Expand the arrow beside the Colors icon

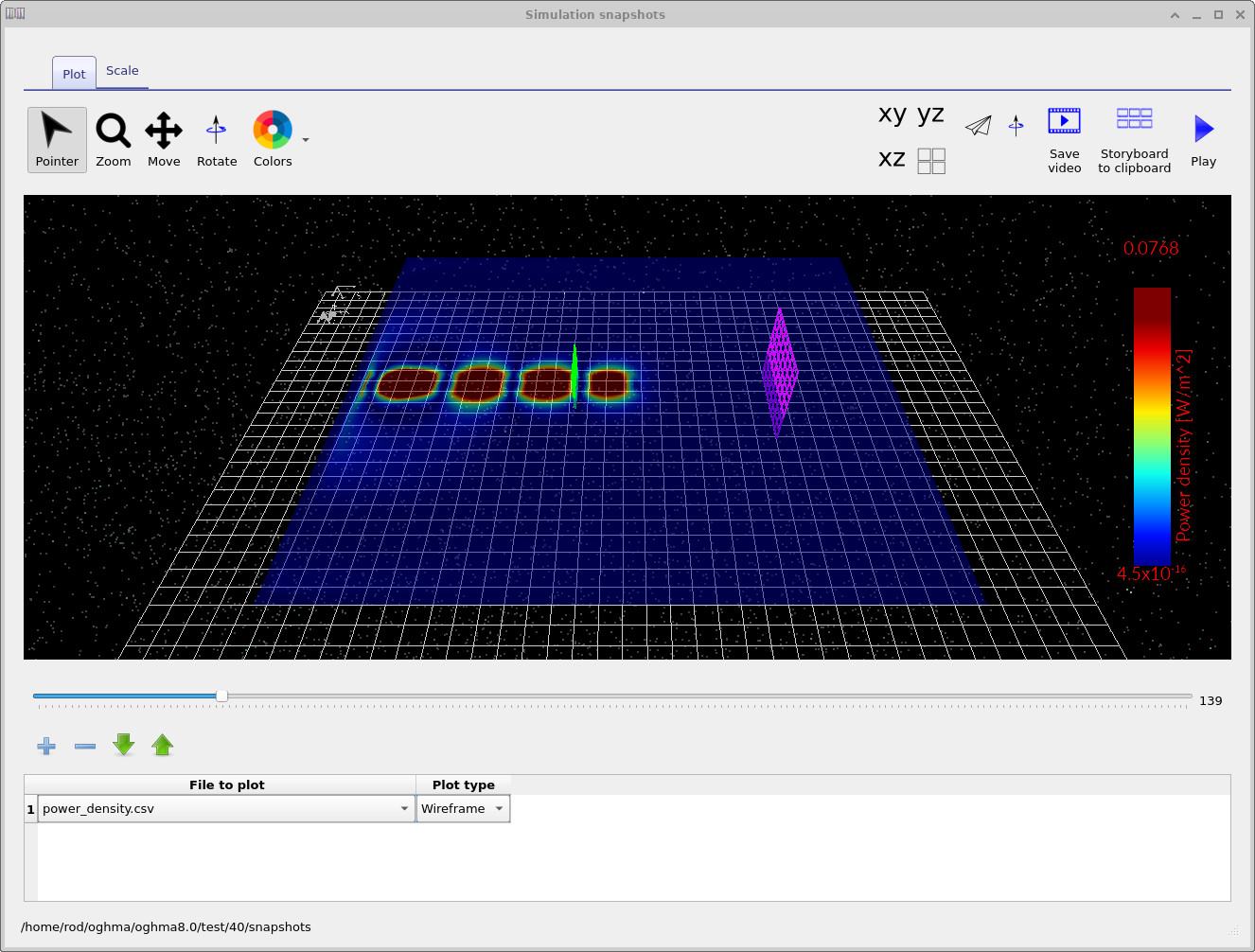(x=304, y=138)
